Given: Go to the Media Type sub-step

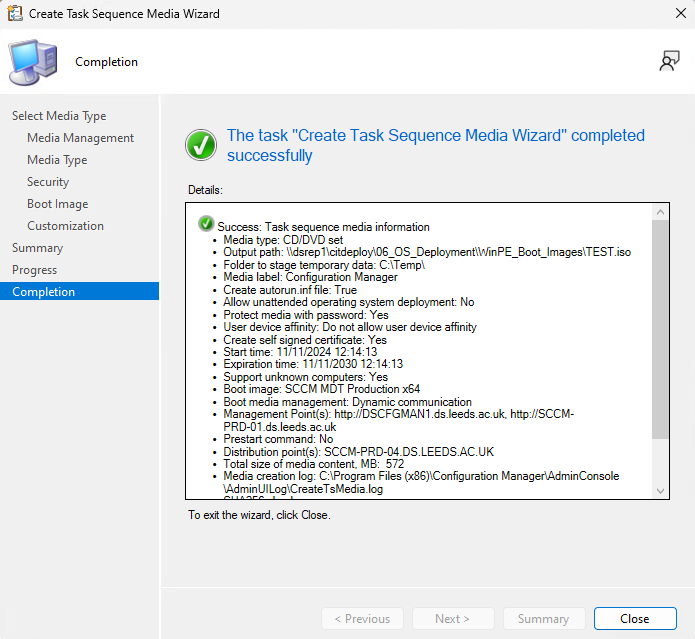Looking at the screenshot, I should tap(57, 160).
